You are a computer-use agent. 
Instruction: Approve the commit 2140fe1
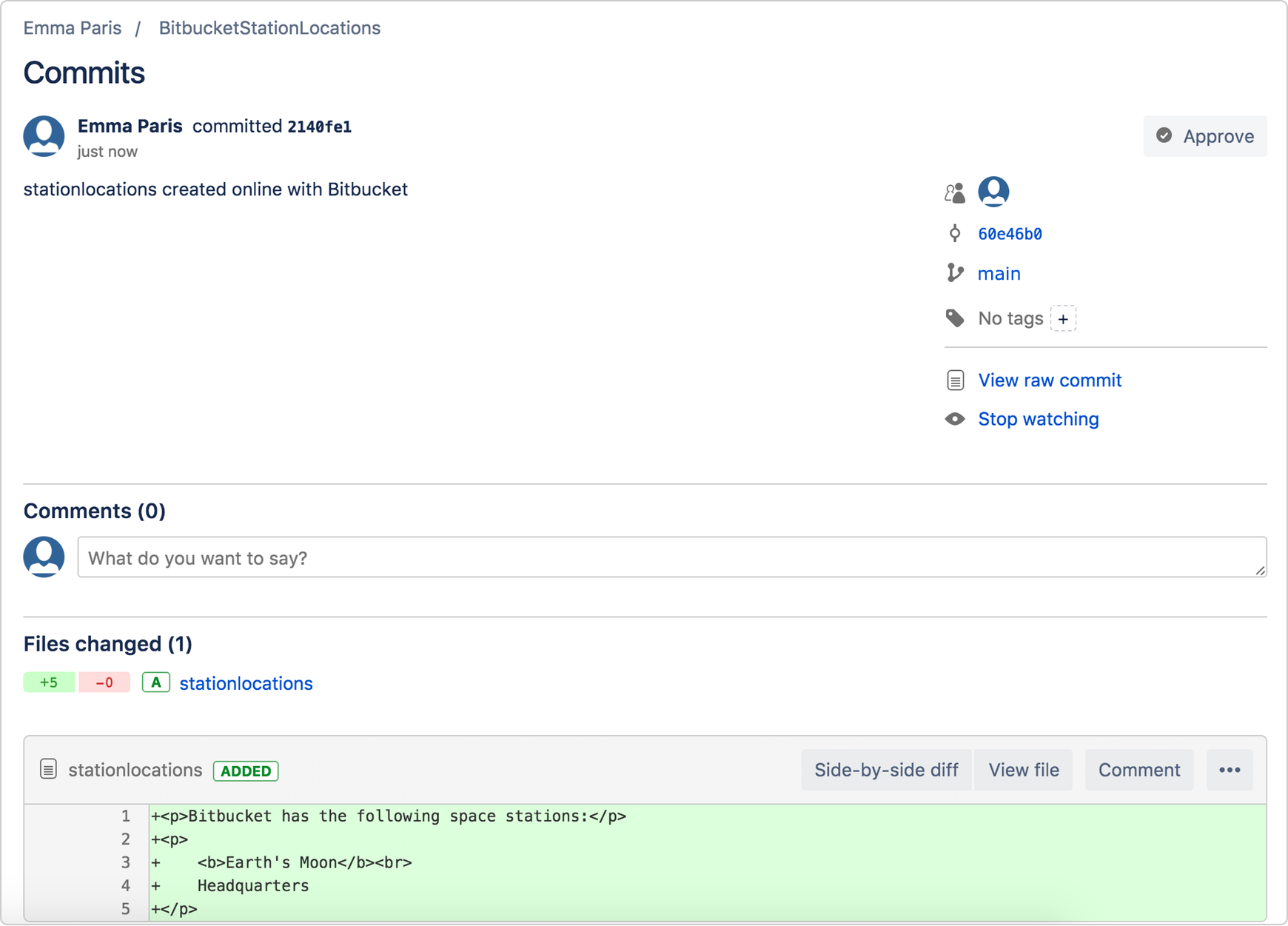(x=1204, y=136)
